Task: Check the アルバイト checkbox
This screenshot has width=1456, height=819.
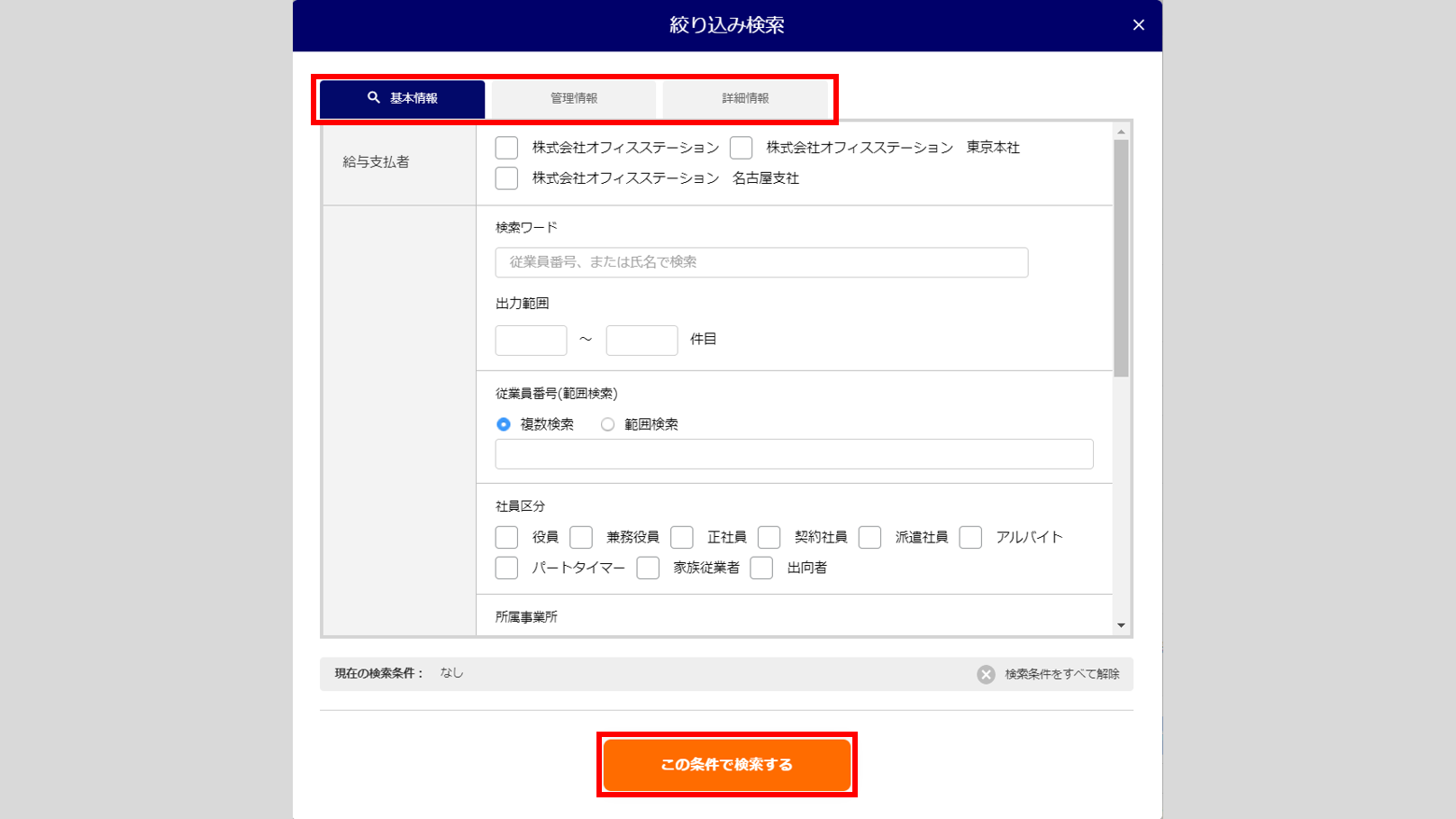Action: pyautogui.click(x=970, y=538)
